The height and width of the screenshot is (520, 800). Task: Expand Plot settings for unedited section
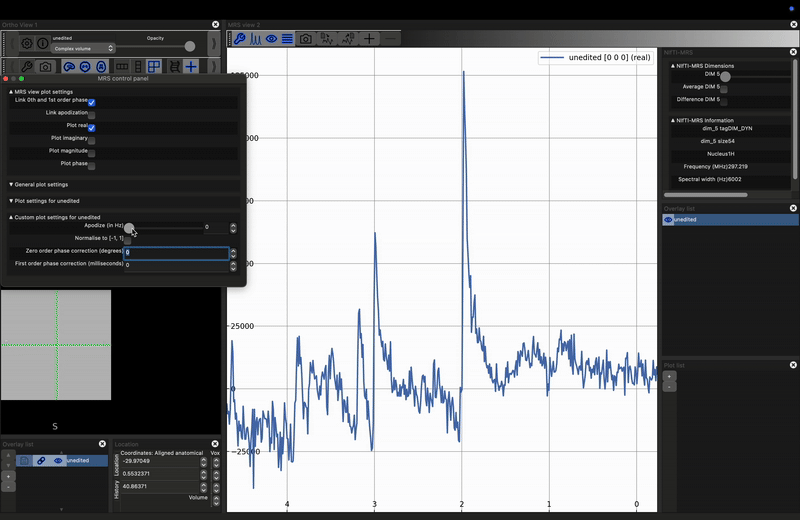point(45,201)
